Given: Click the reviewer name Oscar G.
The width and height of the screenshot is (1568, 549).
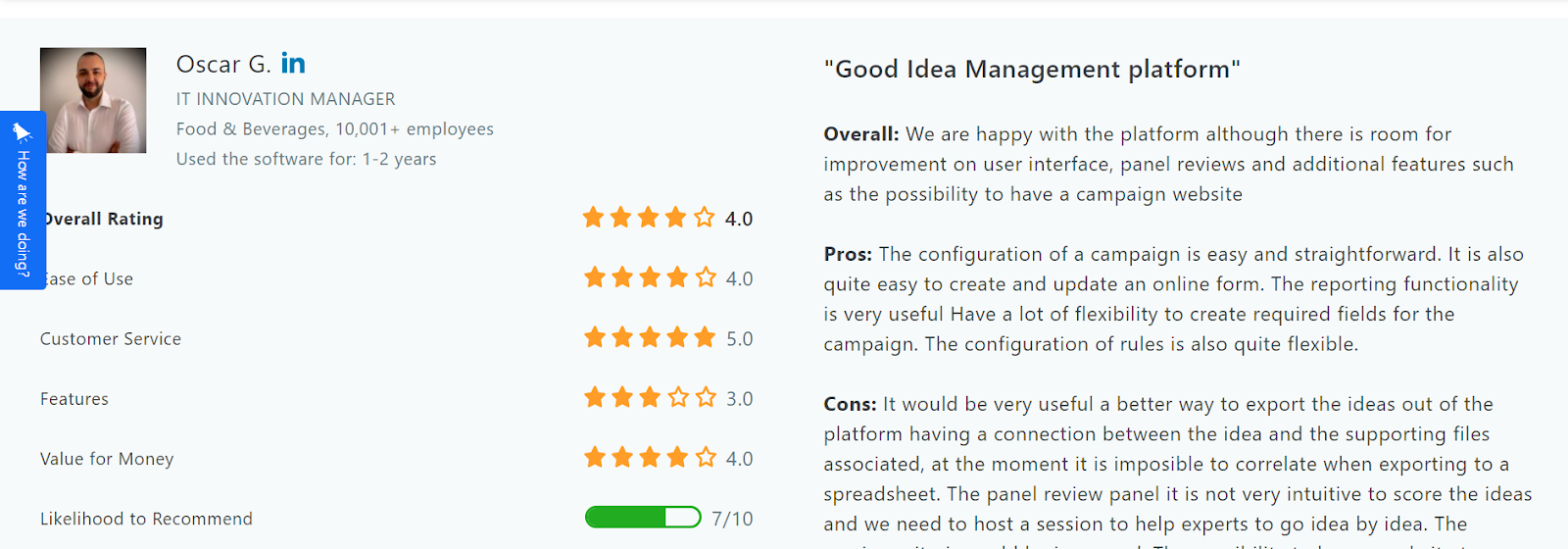Looking at the screenshot, I should tap(223, 65).
